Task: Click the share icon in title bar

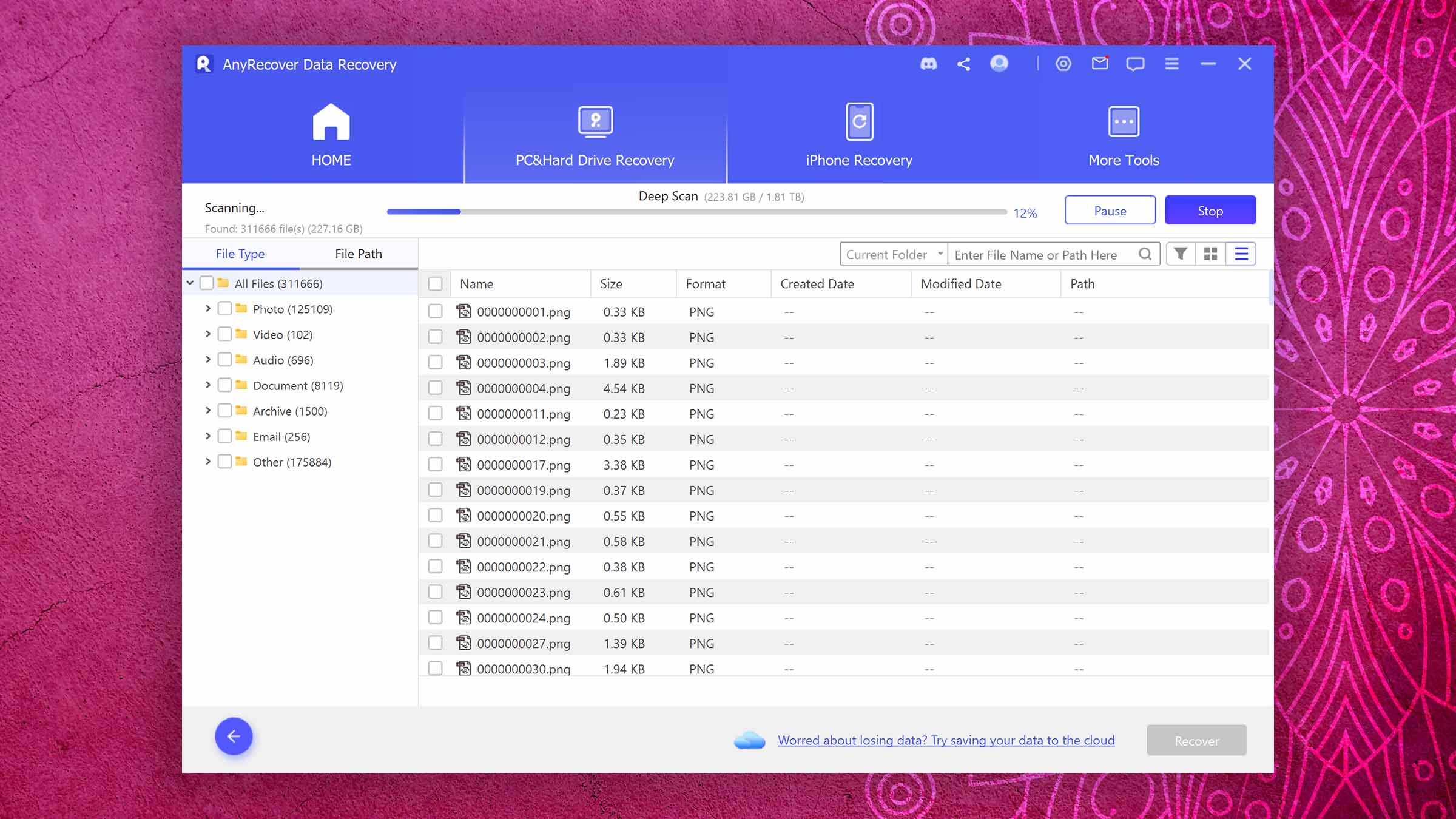Action: click(x=963, y=64)
